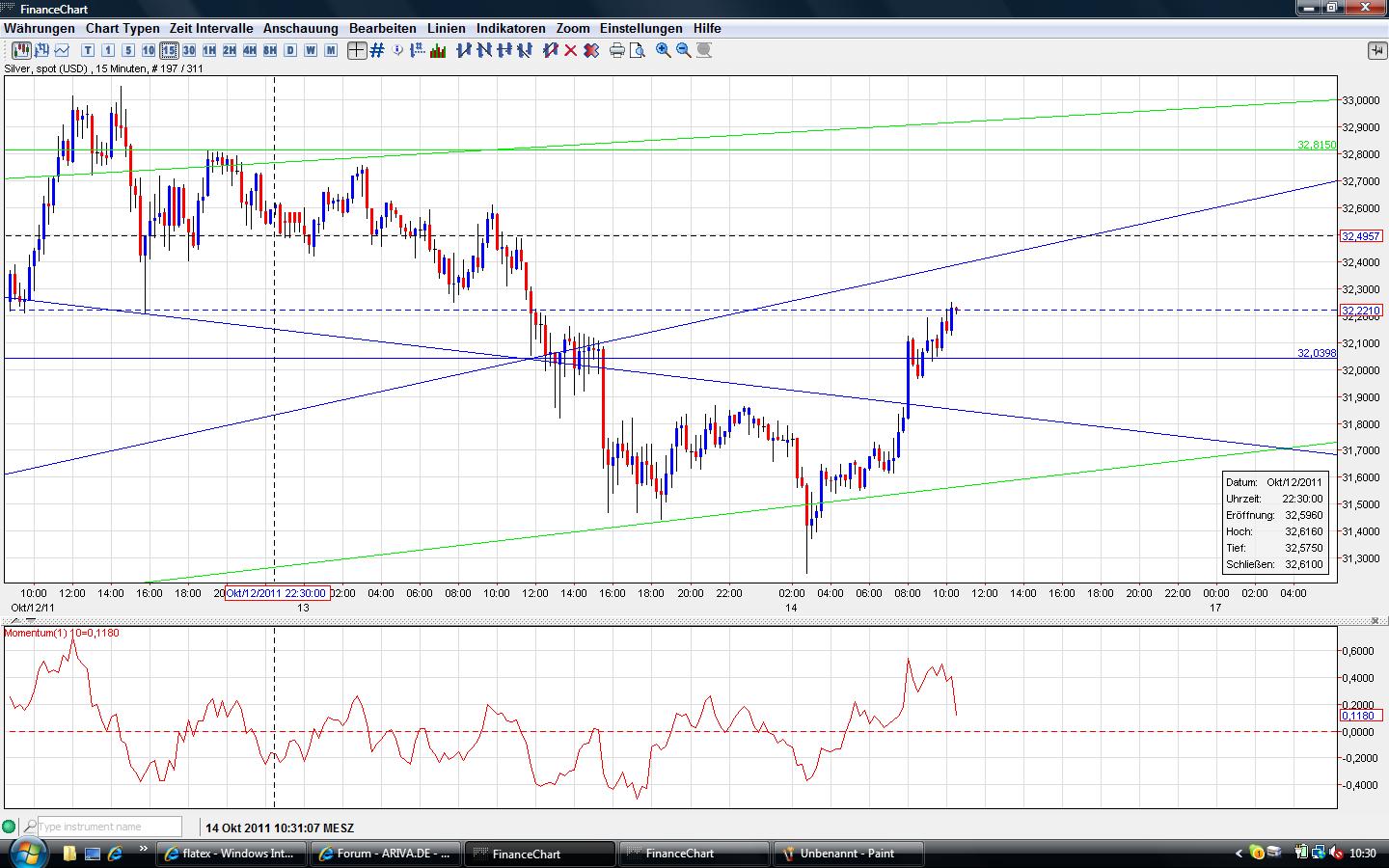Open the Bearbeiten menu

383,29
